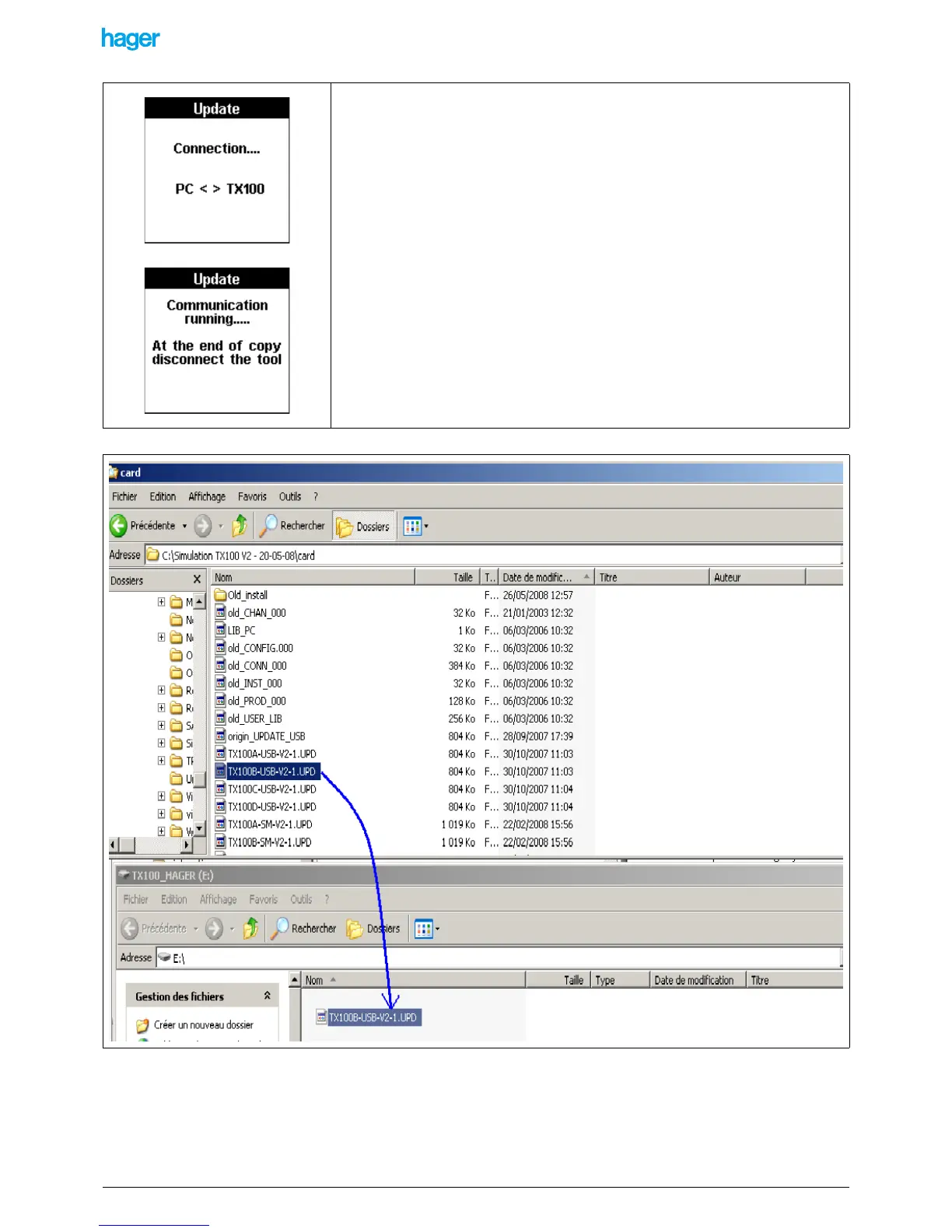Open the Favoris menu in card window
Image resolution: width=952 pixels, height=1232 pixels.
(x=252, y=496)
